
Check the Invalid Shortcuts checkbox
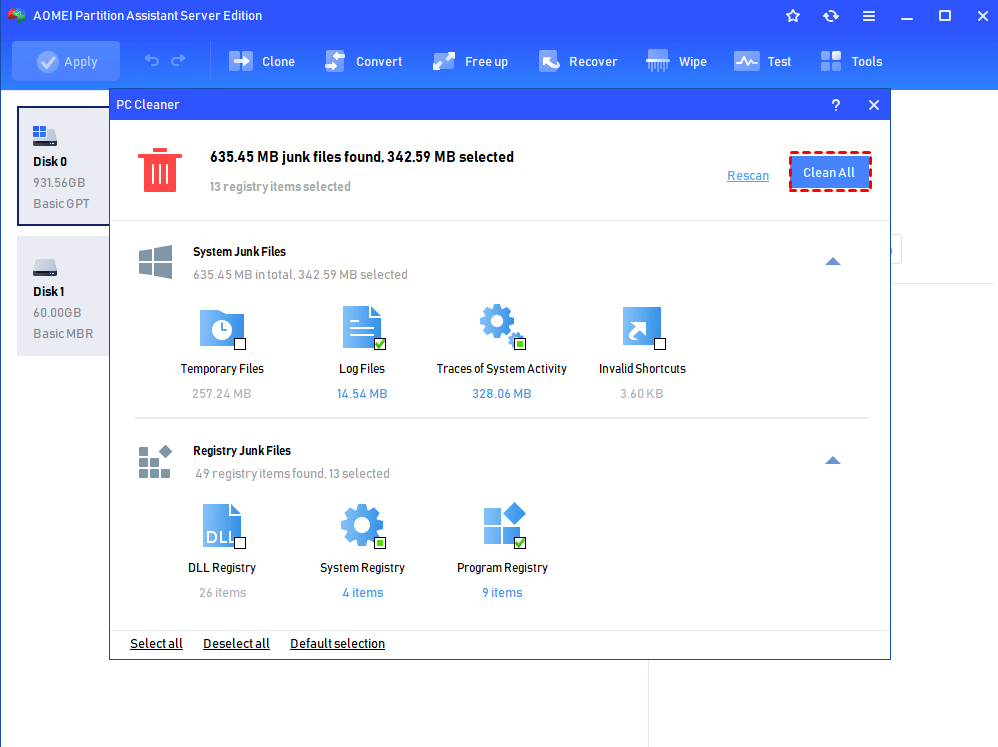pyautogui.click(x=660, y=344)
